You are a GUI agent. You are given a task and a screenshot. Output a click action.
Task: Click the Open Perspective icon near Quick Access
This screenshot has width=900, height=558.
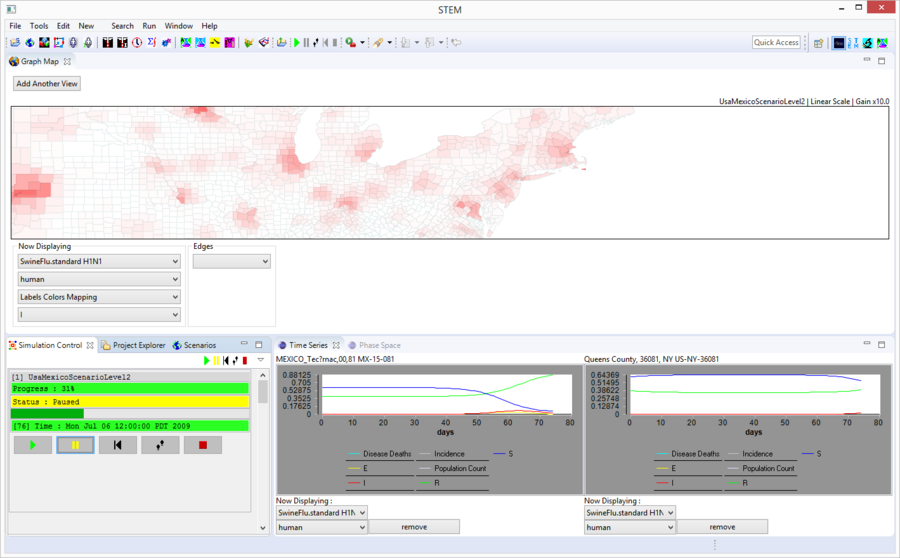click(818, 43)
